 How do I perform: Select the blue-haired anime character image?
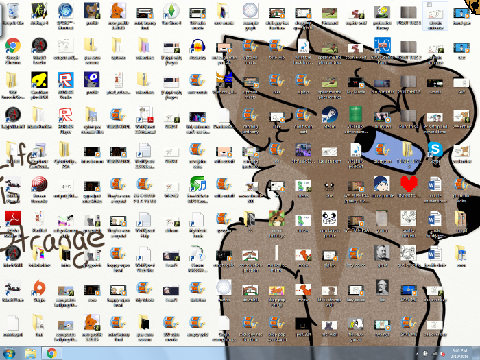[x=382, y=184]
